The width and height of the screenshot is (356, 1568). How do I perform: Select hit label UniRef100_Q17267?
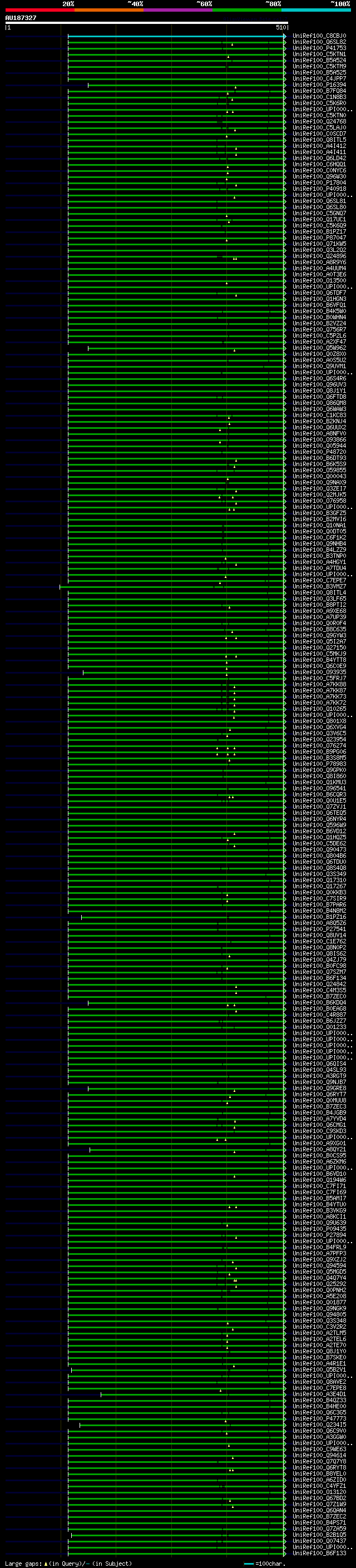(319, 886)
